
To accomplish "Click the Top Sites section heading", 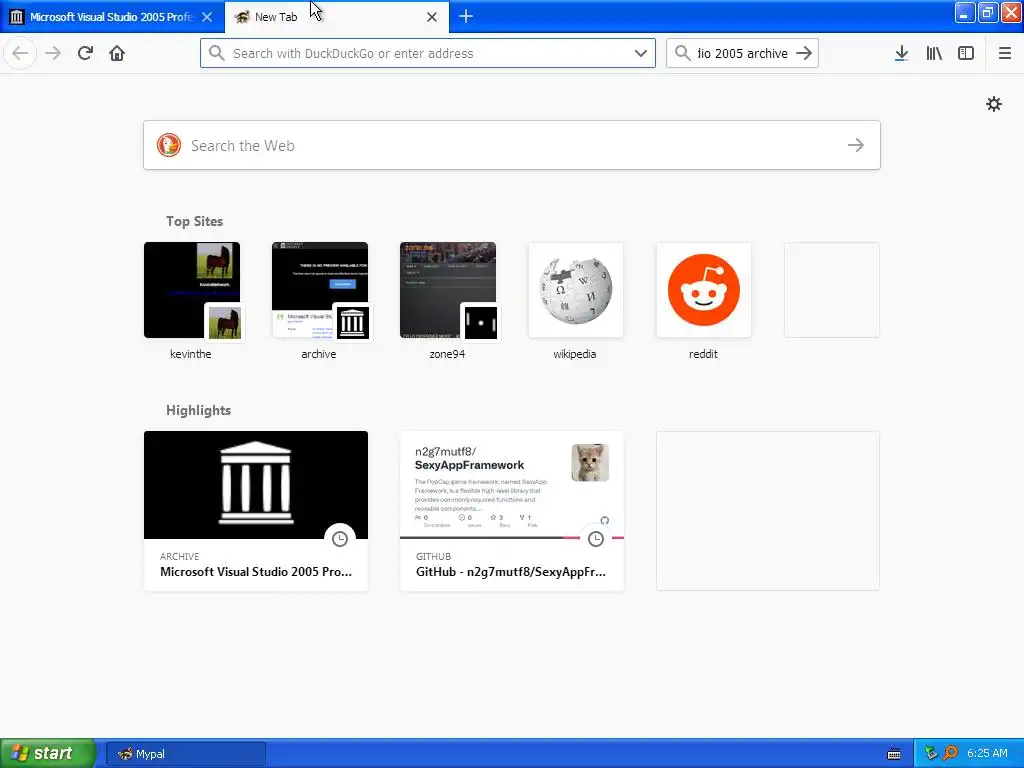I will click(194, 221).
